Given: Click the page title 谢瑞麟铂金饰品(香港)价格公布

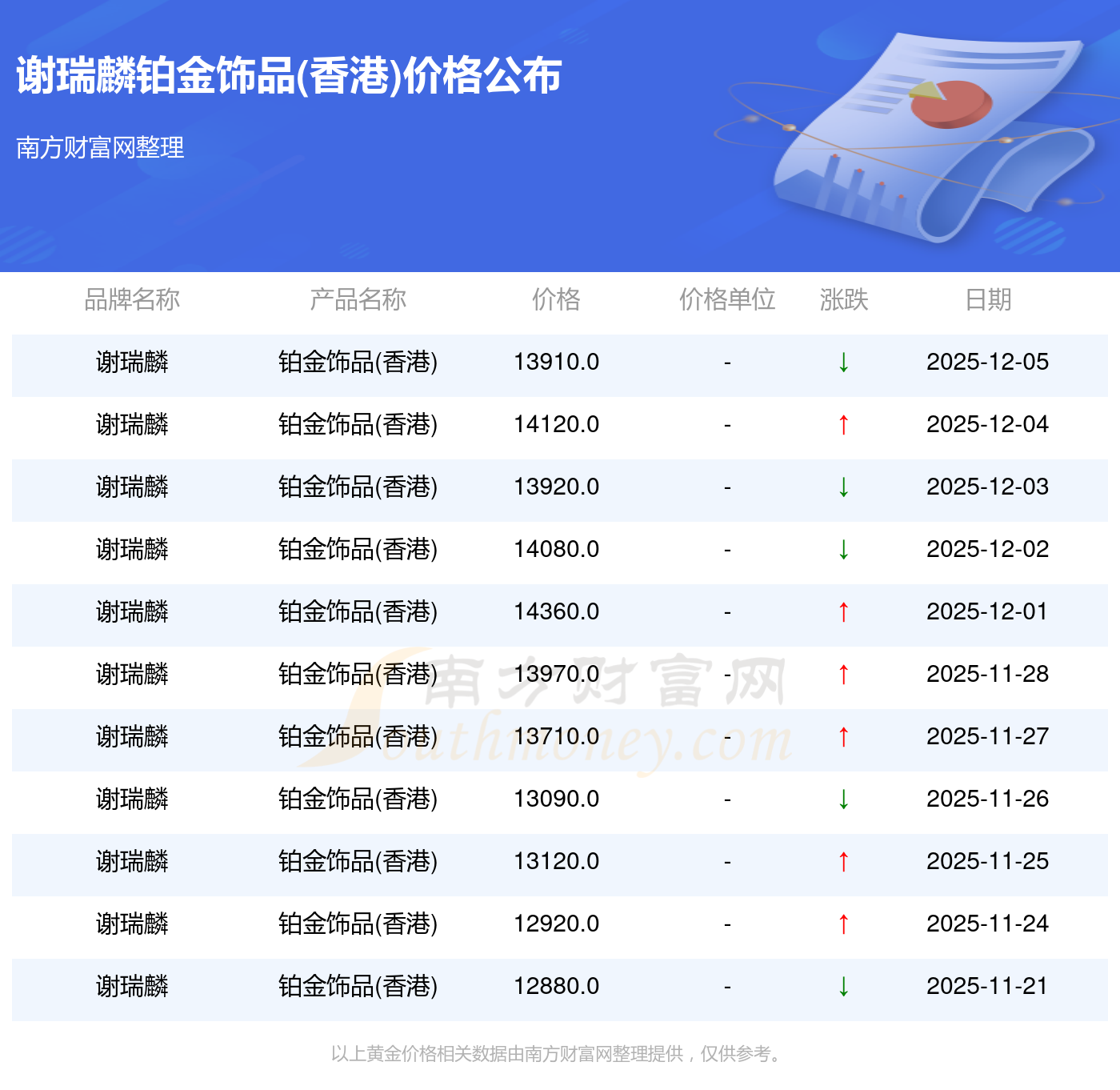Looking at the screenshot, I should (289, 76).
